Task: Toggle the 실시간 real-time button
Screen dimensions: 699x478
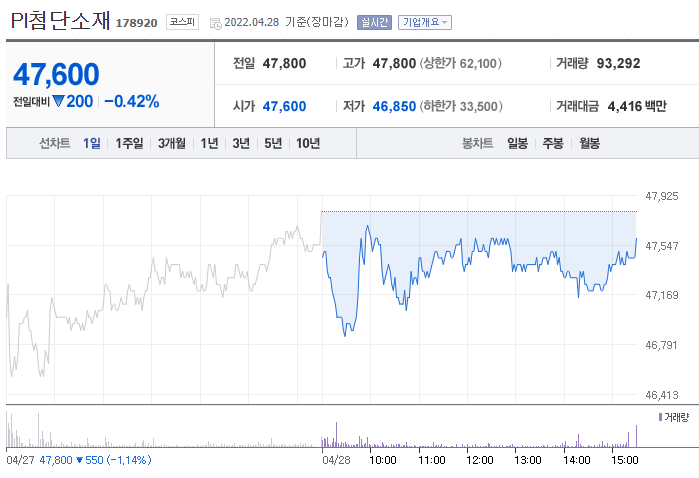Action: [374, 22]
